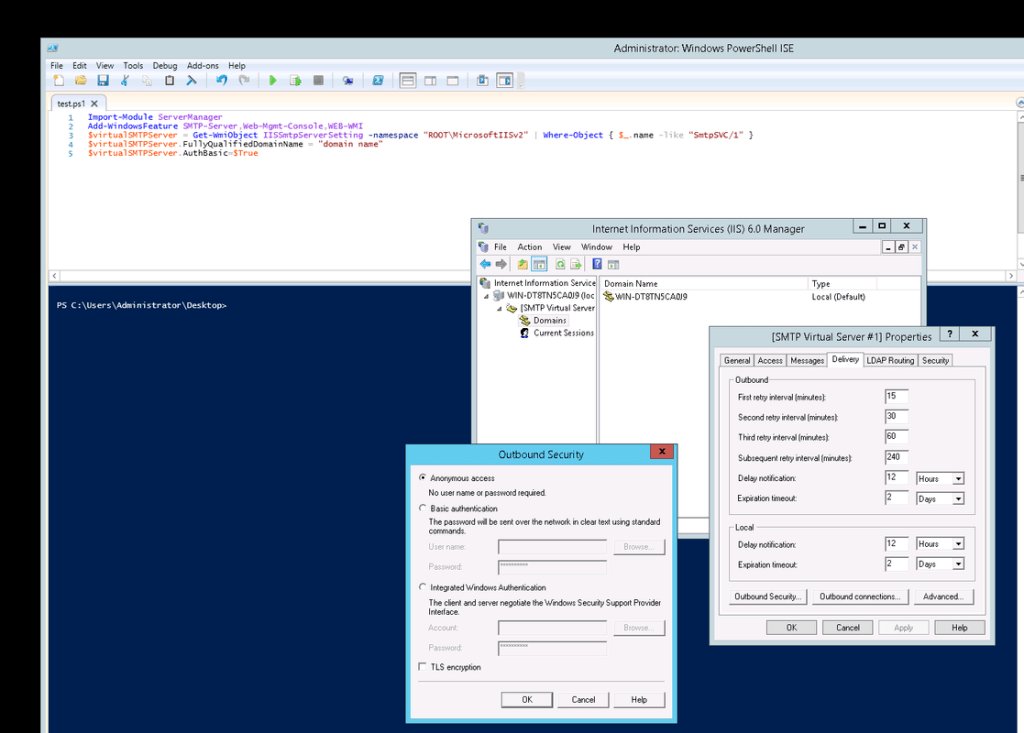This screenshot has width=1024, height=733.
Task: Open Action menu in IIS Manager
Action: click(x=530, y=247)
